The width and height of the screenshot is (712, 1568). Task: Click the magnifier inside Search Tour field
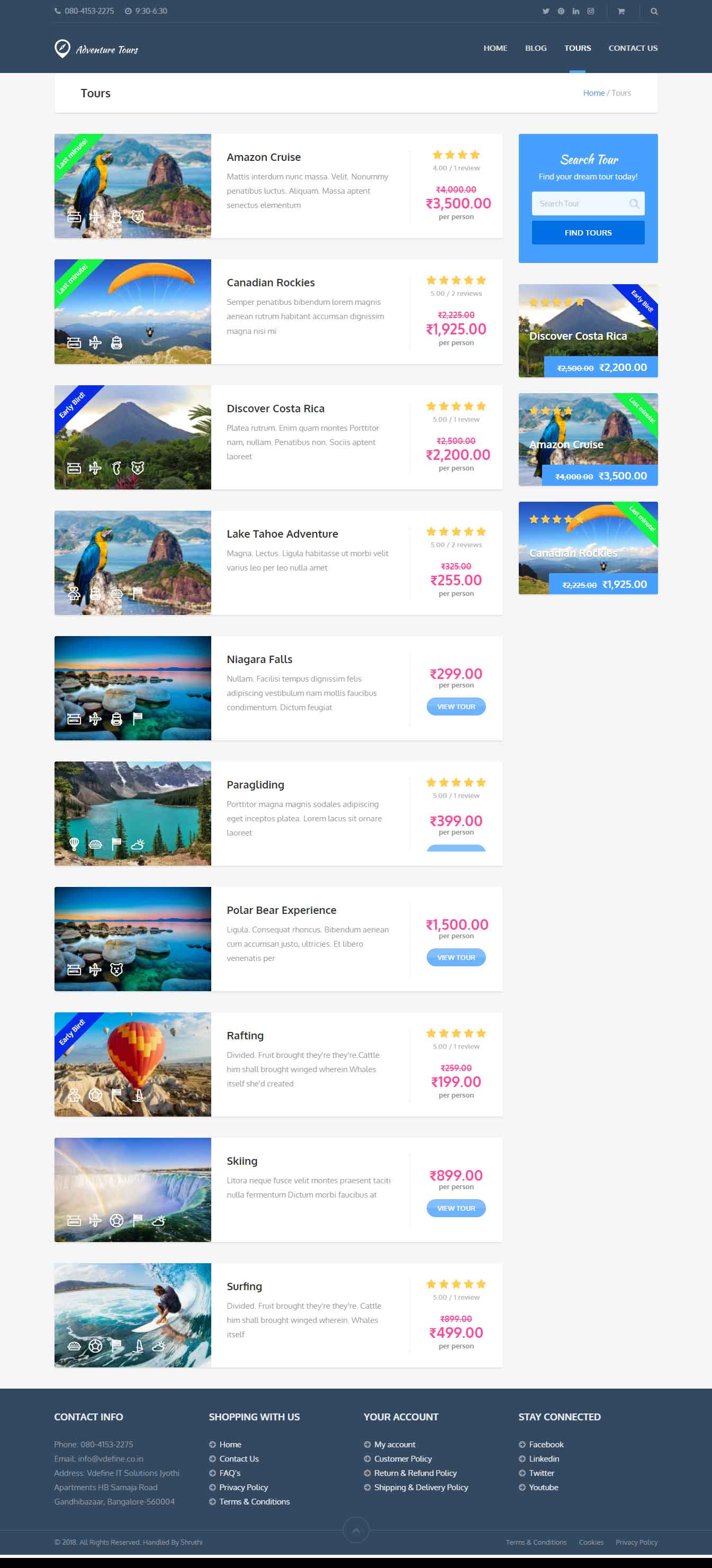click(634, 203)
